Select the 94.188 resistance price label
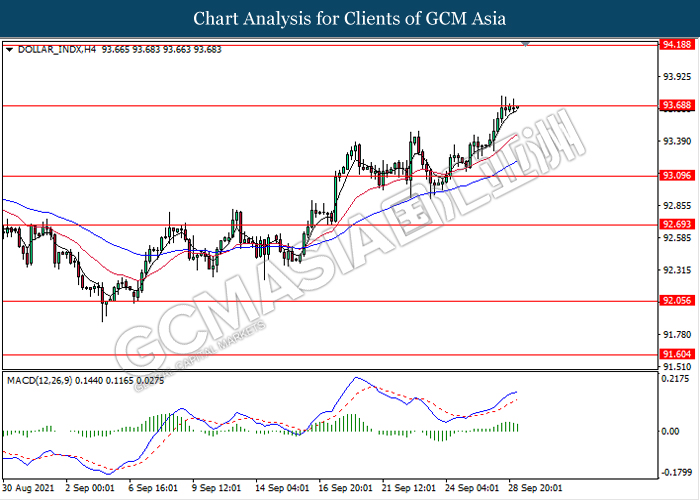The width and height of the screenshot is (700, 500). [x=678, y=44]
